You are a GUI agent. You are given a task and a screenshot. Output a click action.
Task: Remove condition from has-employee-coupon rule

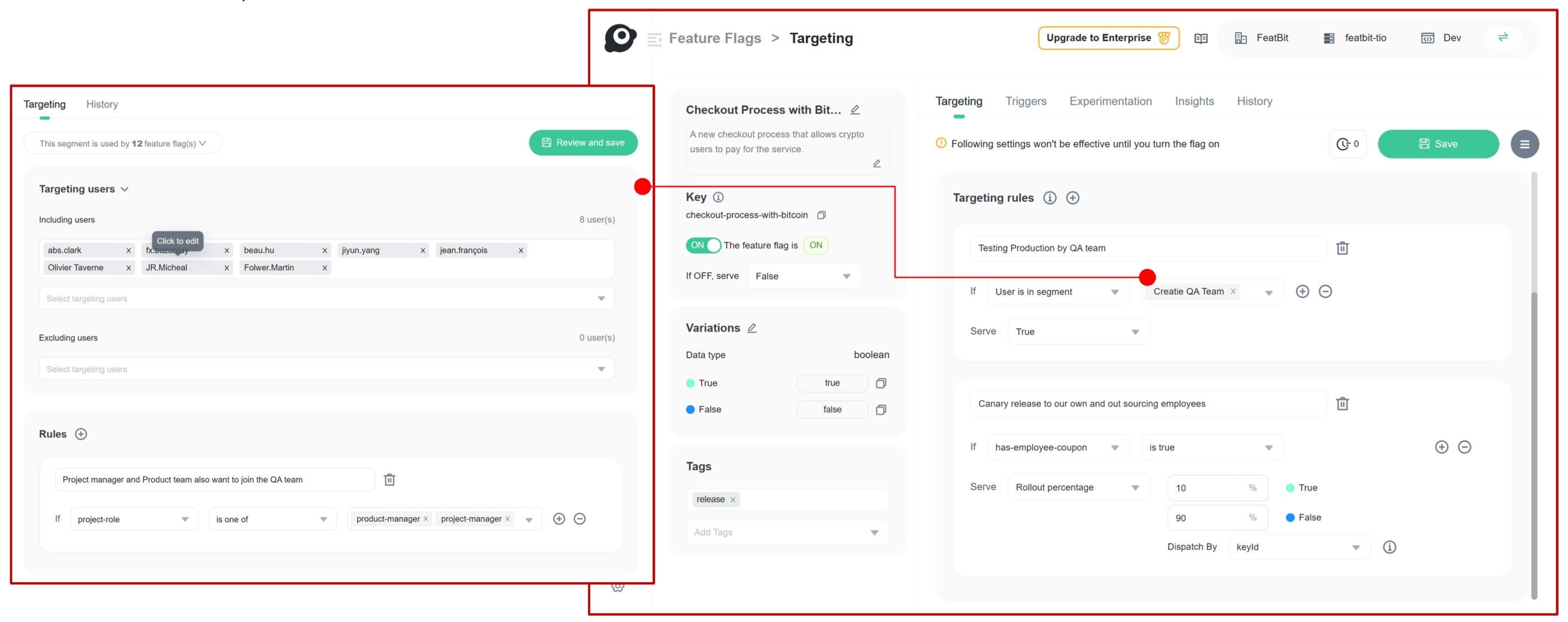pyautogui.click(x=1464, y=447)
